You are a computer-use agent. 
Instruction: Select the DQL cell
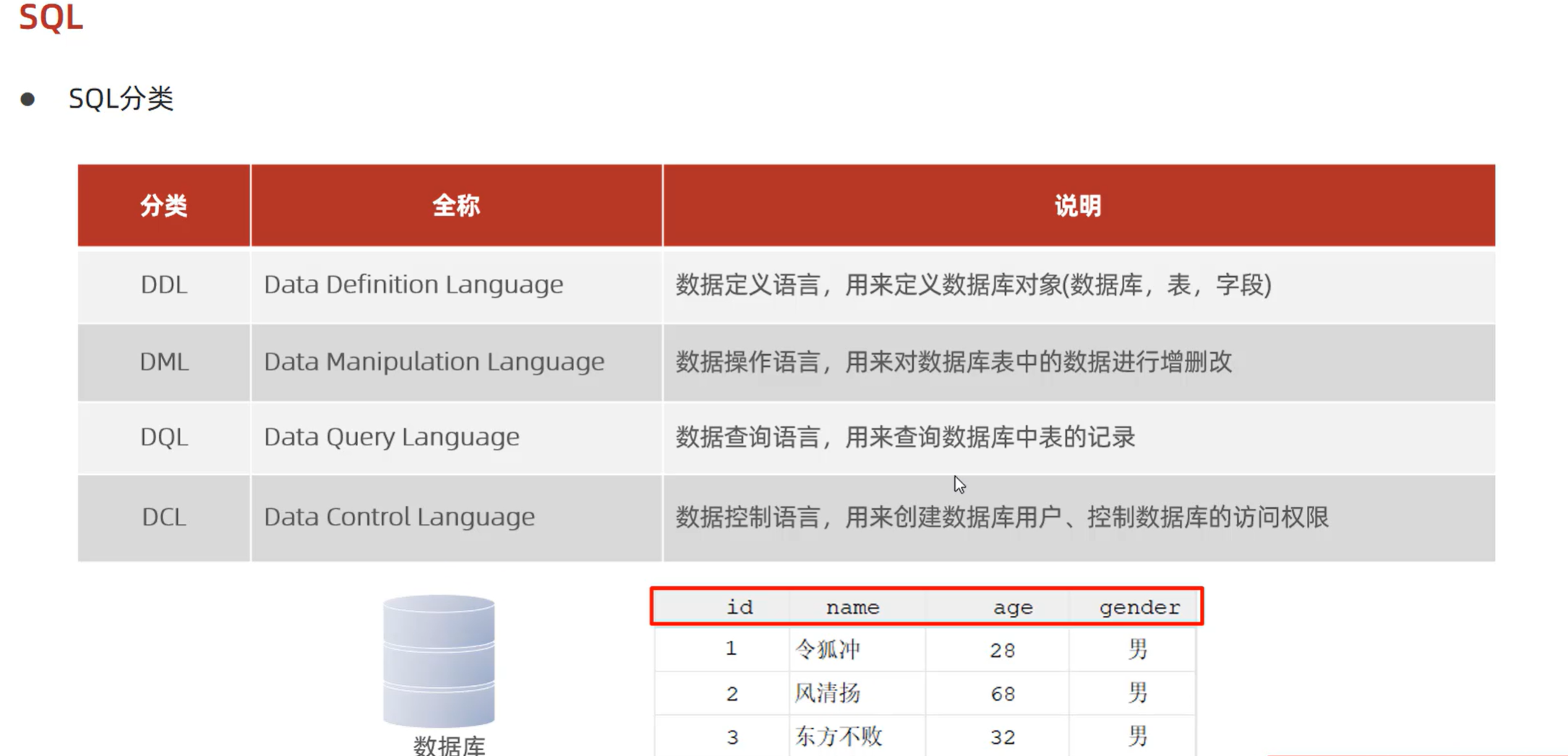[x=164, y=437]
